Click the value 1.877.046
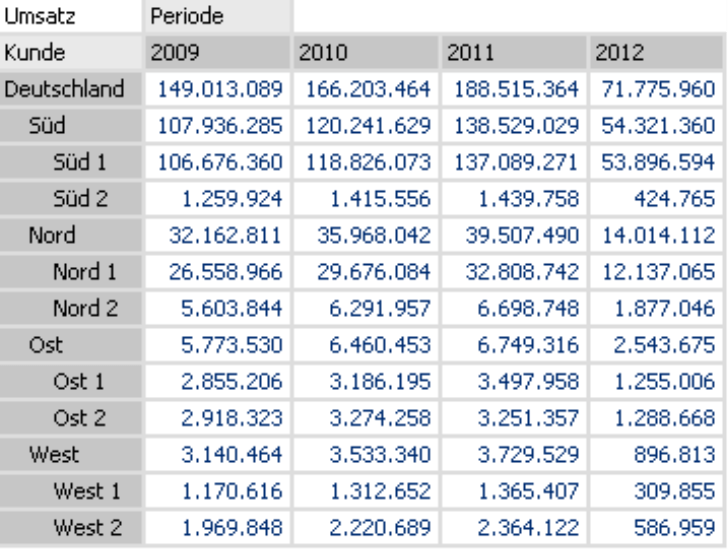This screenshot has height=549, width=728. coord(656,308)
